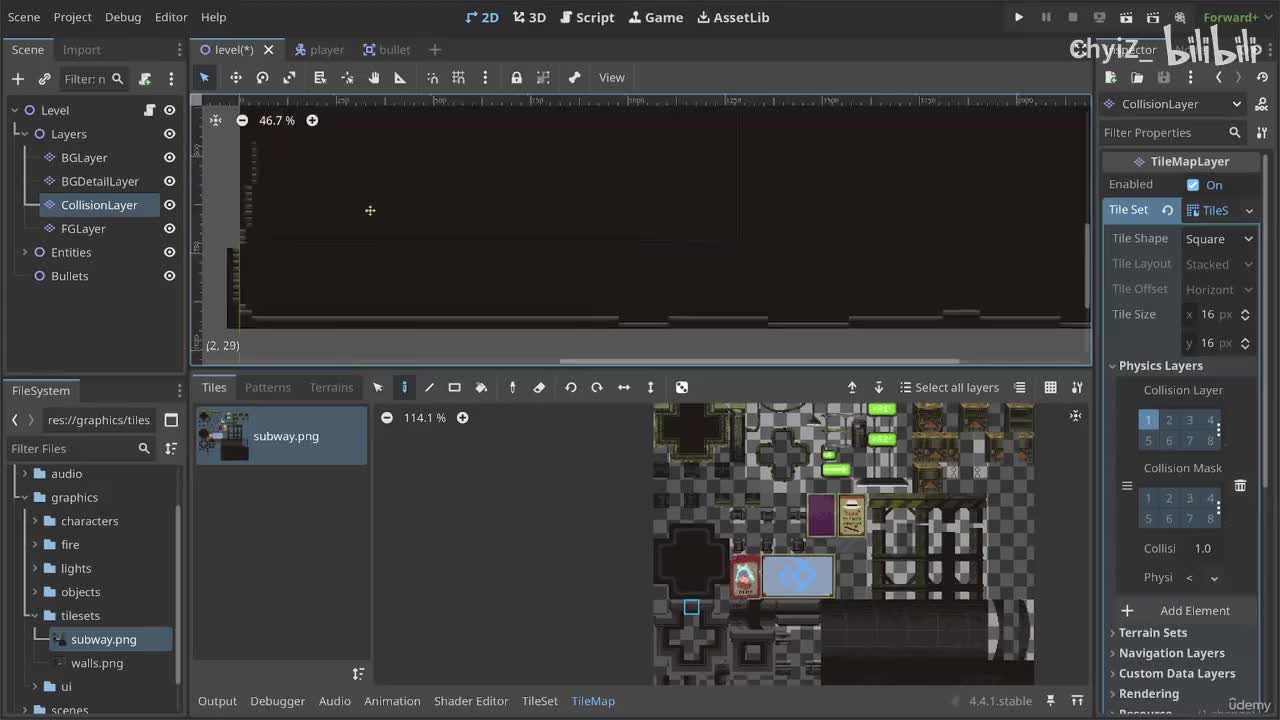This screenshot has width=1280, height=720.
Task: Lock the selected node
Action: click(516, 78)
